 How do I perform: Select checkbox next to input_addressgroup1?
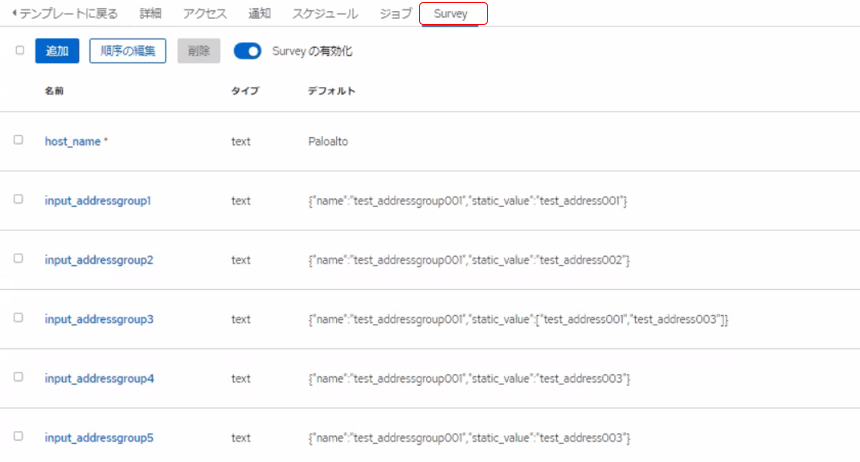click(x=18, y=199)
